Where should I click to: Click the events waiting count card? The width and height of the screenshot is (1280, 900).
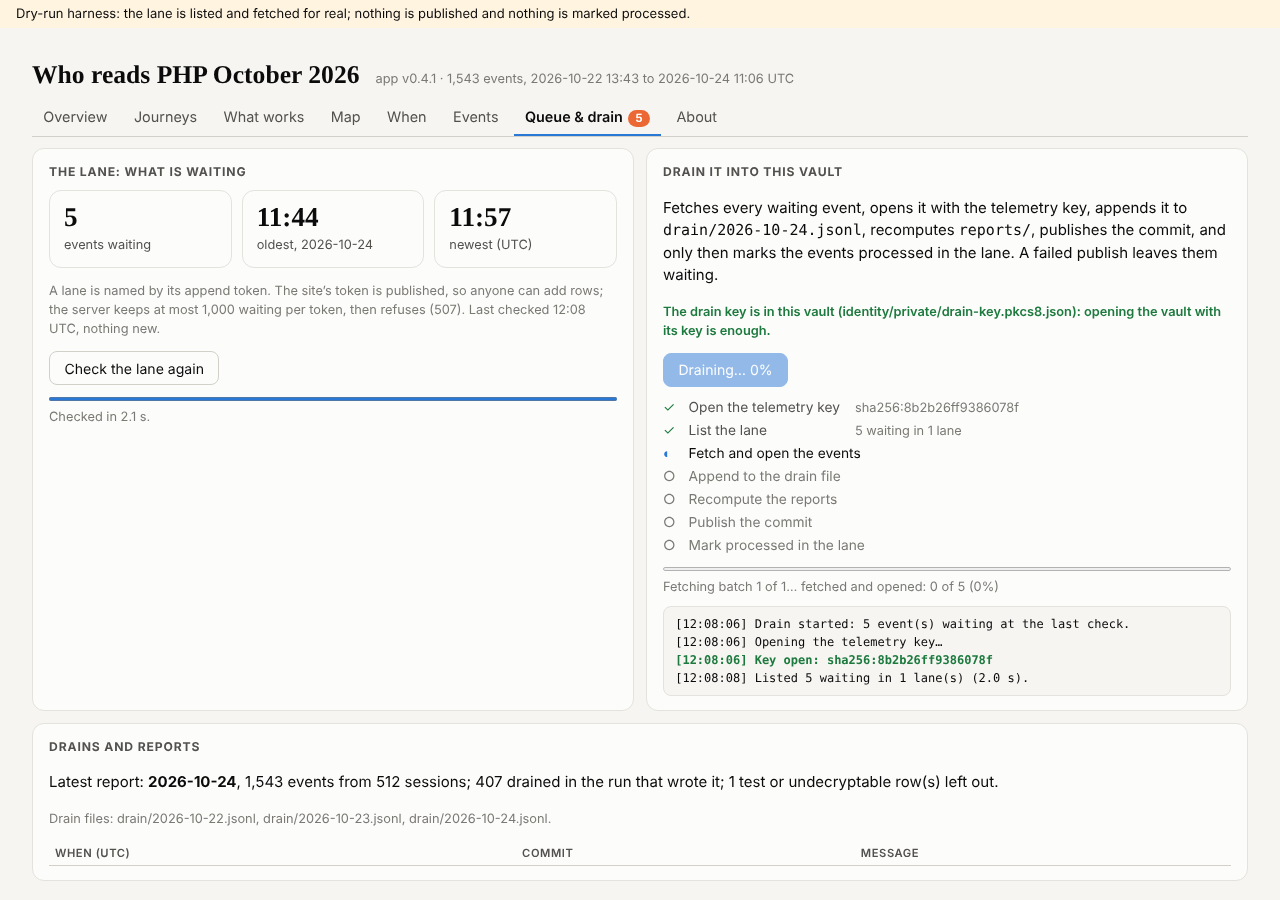pyautogui.click(x=140, y=229)
